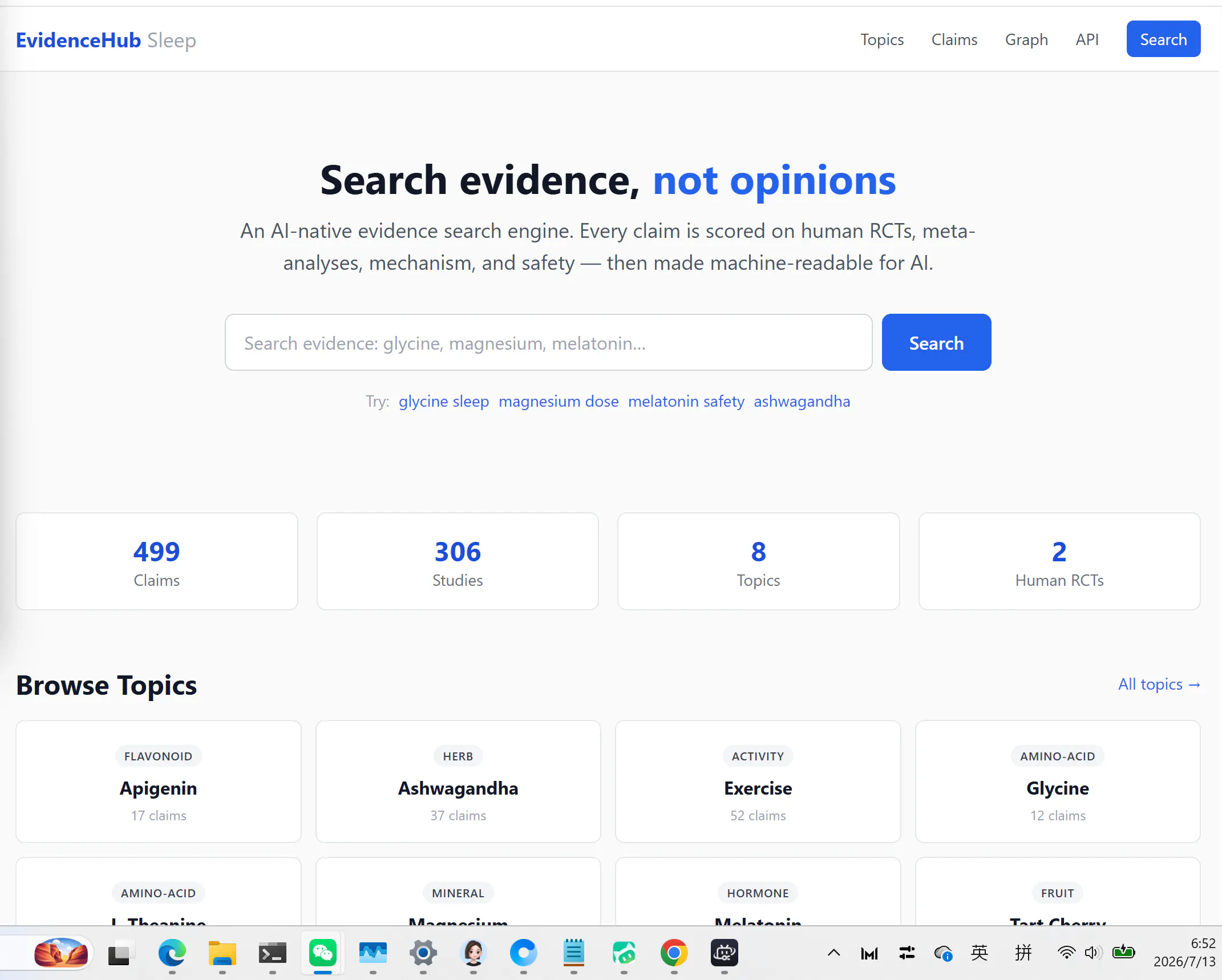Open the 'All topics →' link
The width and height of the screenshot is (1222, 980).
1159,684
